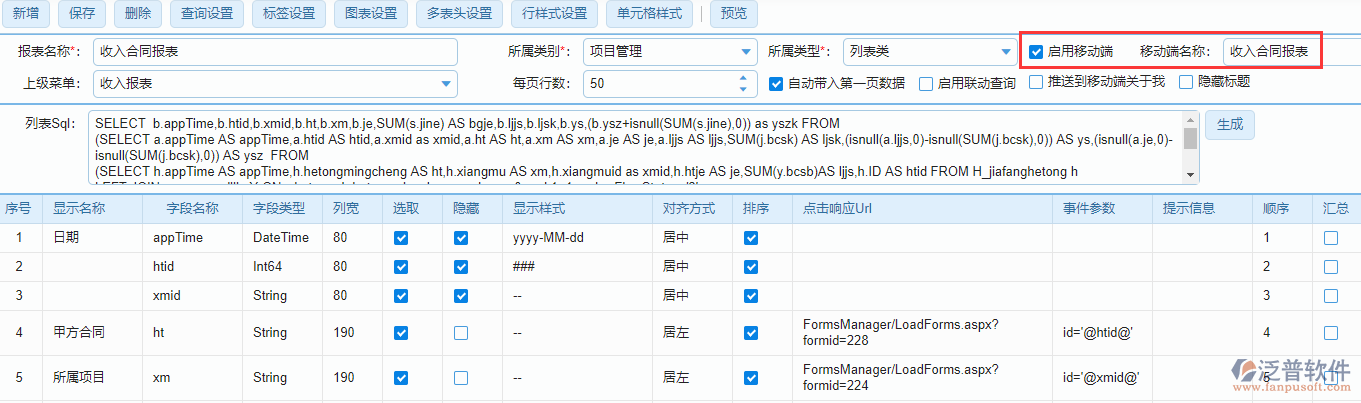Decrease 每页行数 with the down arrow
This screenshot has height=403, width=1361.
coord(743,89)
